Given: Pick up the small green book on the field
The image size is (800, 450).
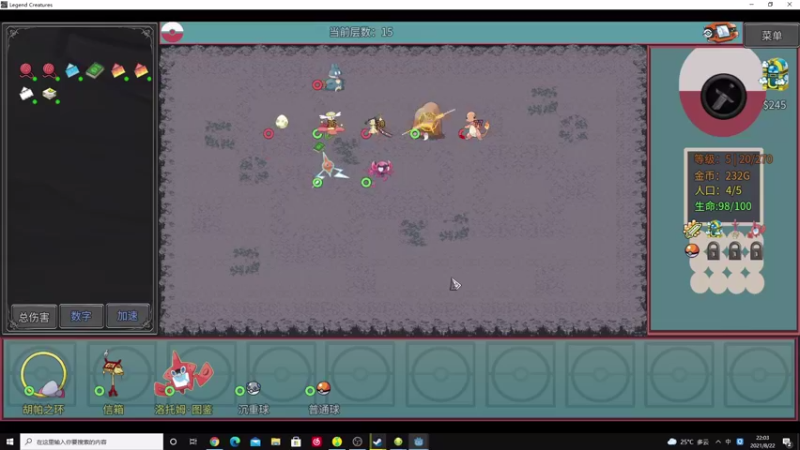Looking at the screenshot, I should coord(319,147).
